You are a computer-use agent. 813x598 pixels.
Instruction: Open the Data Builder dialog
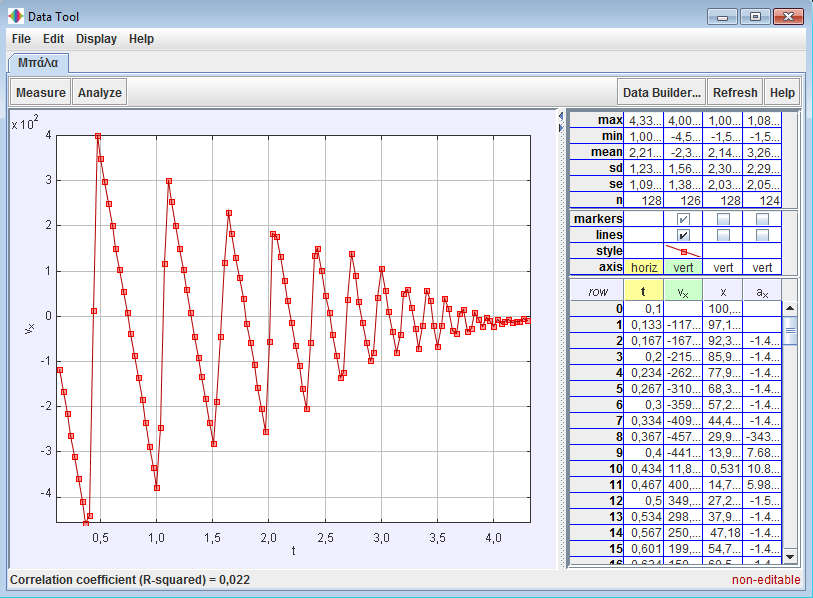tap(662, 92)
